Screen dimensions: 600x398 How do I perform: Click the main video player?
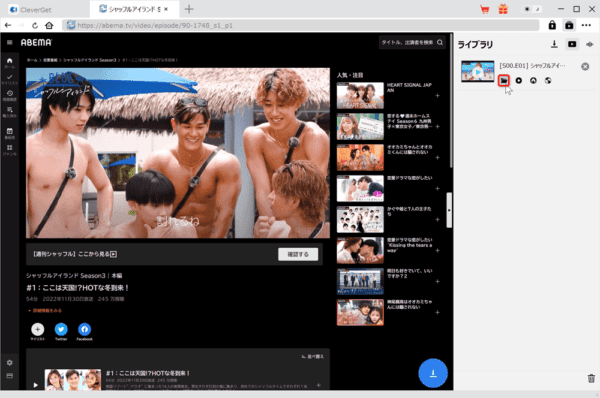178,153
